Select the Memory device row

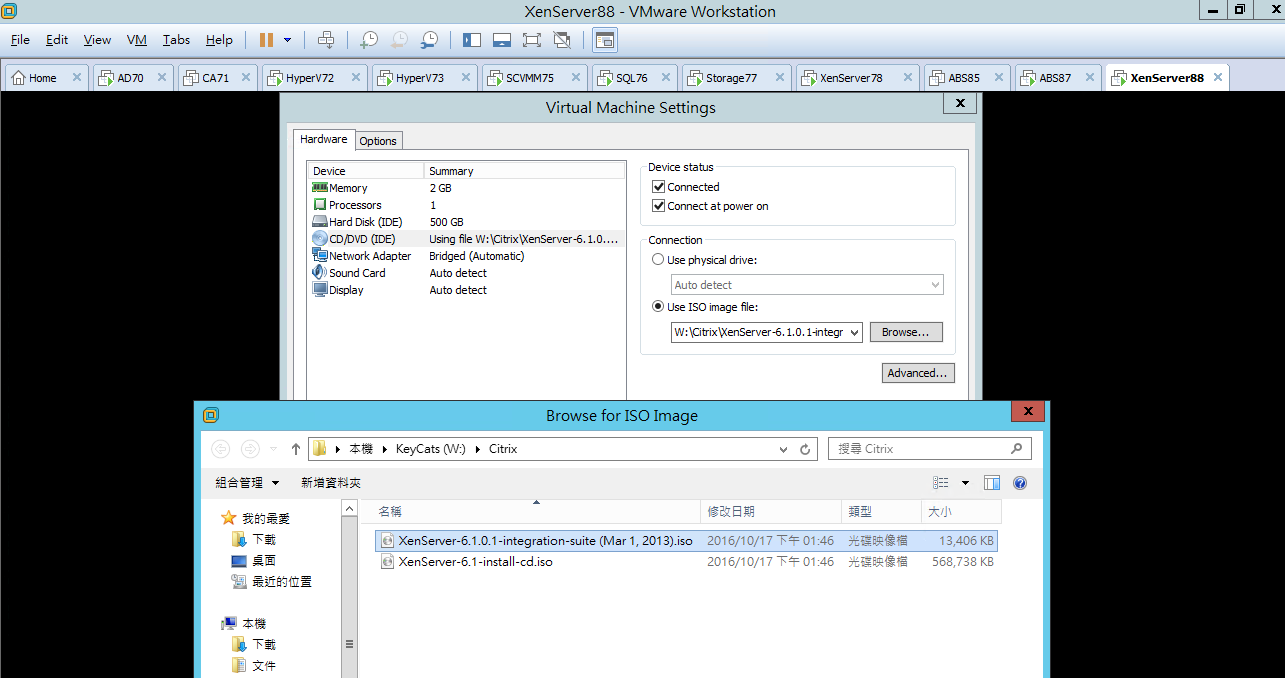click(464, 188)
